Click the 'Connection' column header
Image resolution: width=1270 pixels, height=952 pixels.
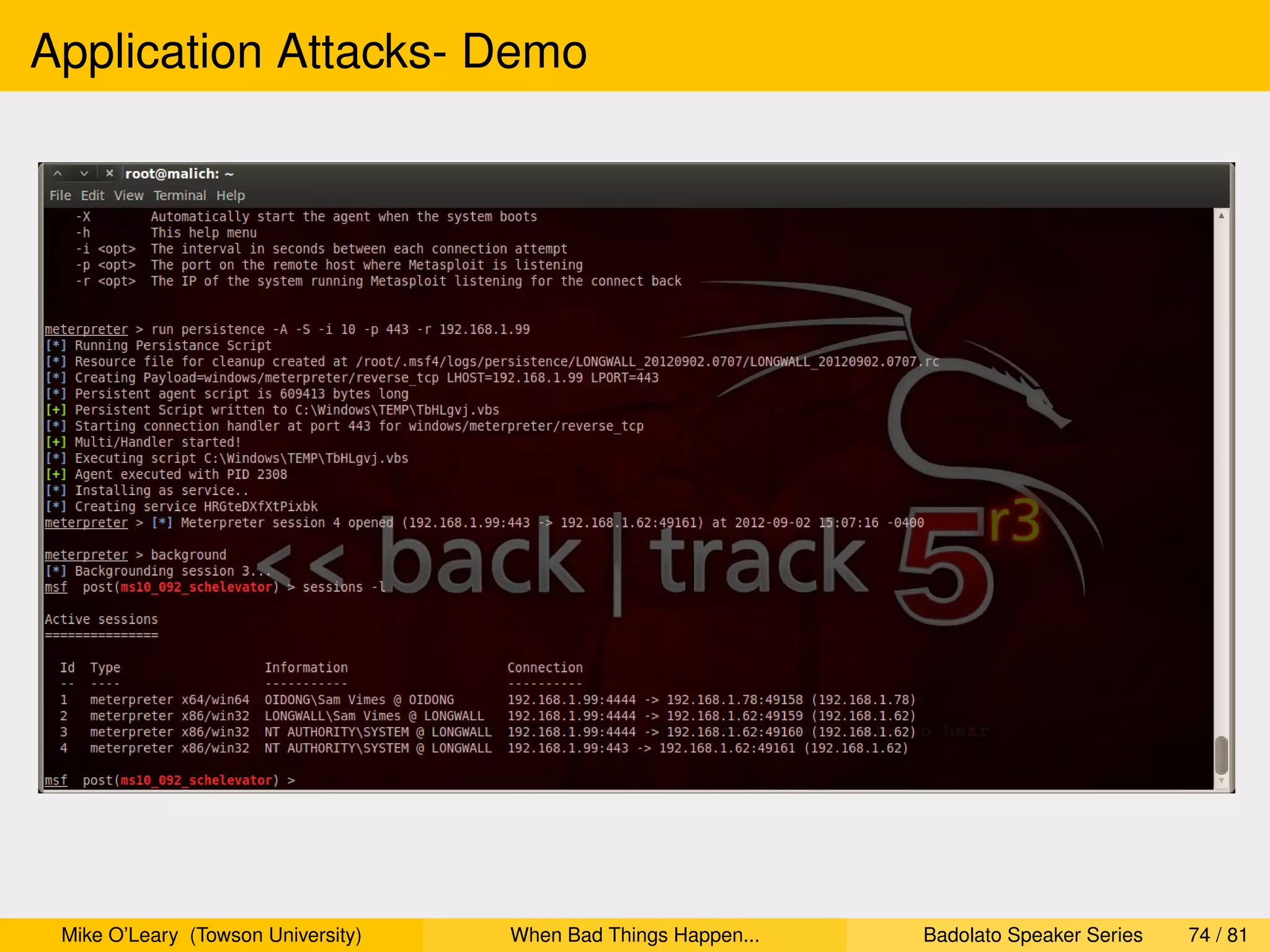point(545,668)
